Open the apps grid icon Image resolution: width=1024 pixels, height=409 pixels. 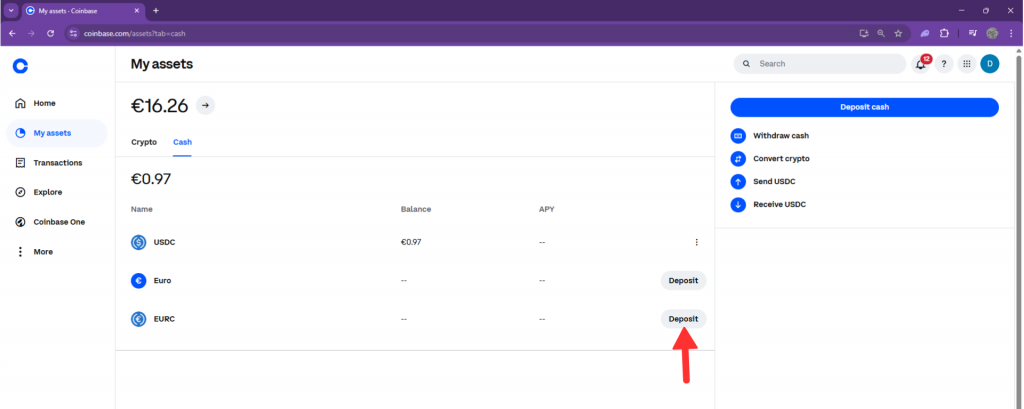click(x=967, y=64)
